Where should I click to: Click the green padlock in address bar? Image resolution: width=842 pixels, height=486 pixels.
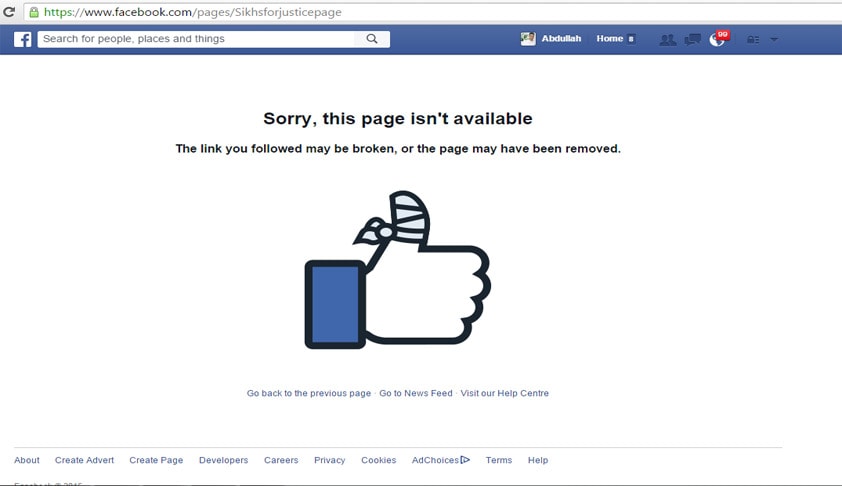pos(34,12)
